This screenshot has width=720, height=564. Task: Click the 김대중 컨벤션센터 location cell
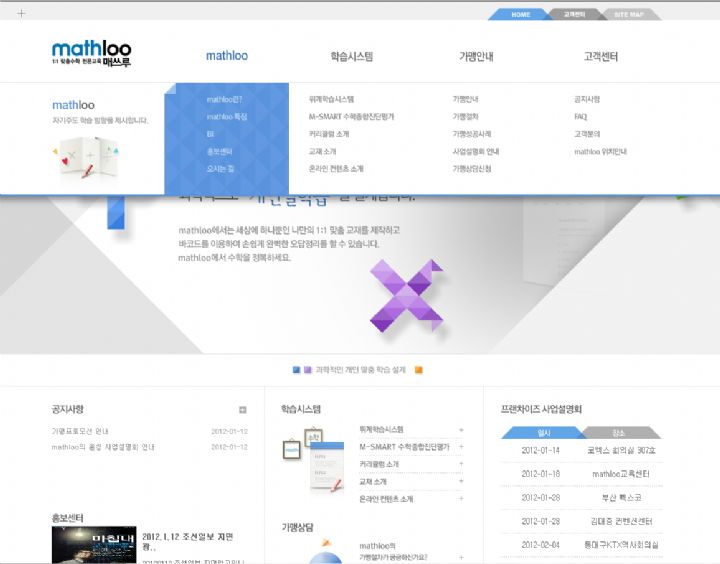(621, 521)
